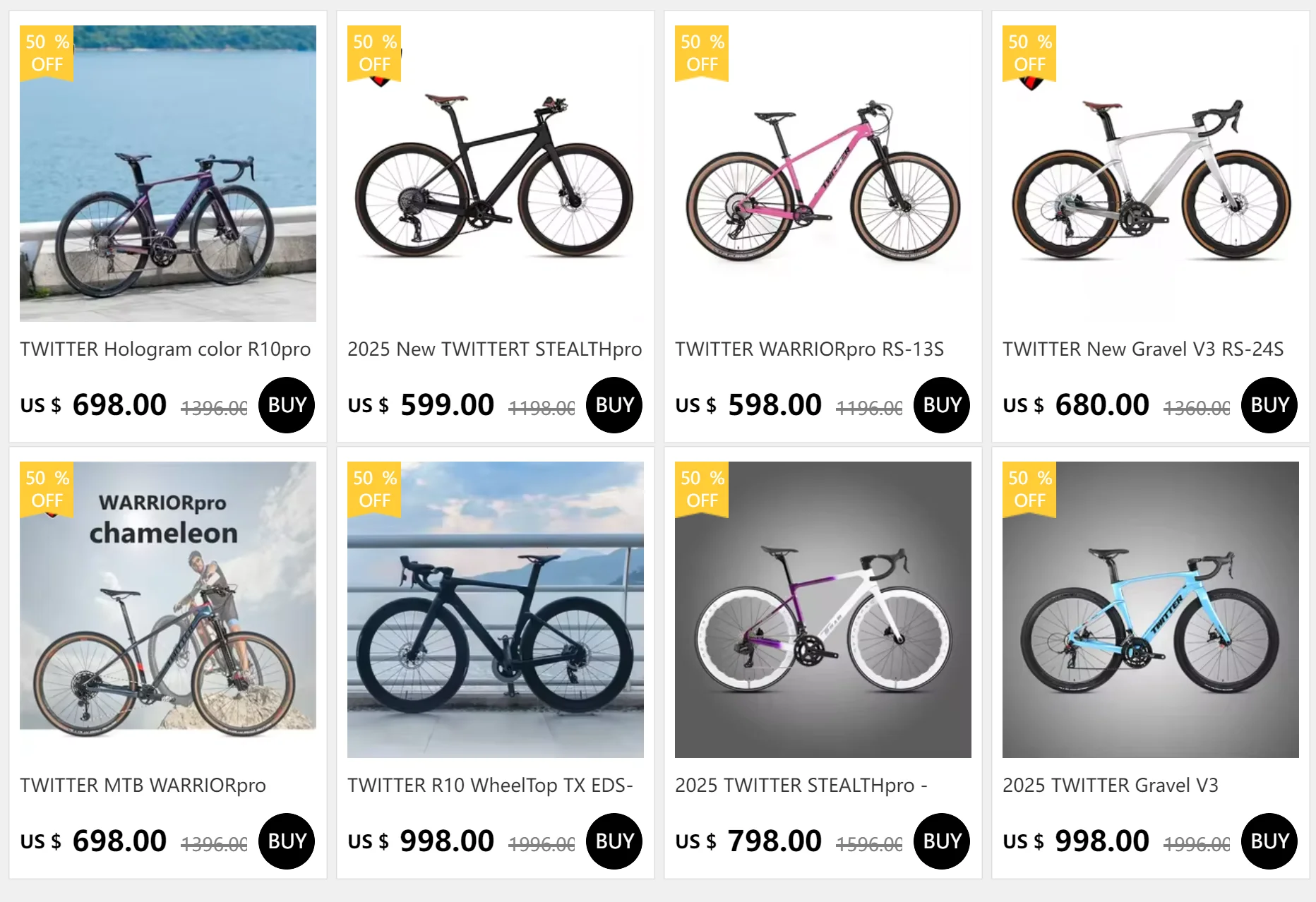Click the 50% OFF badge on the pink bike
The height and width of the screenshot is (902, 1316).
click(702, 54)
